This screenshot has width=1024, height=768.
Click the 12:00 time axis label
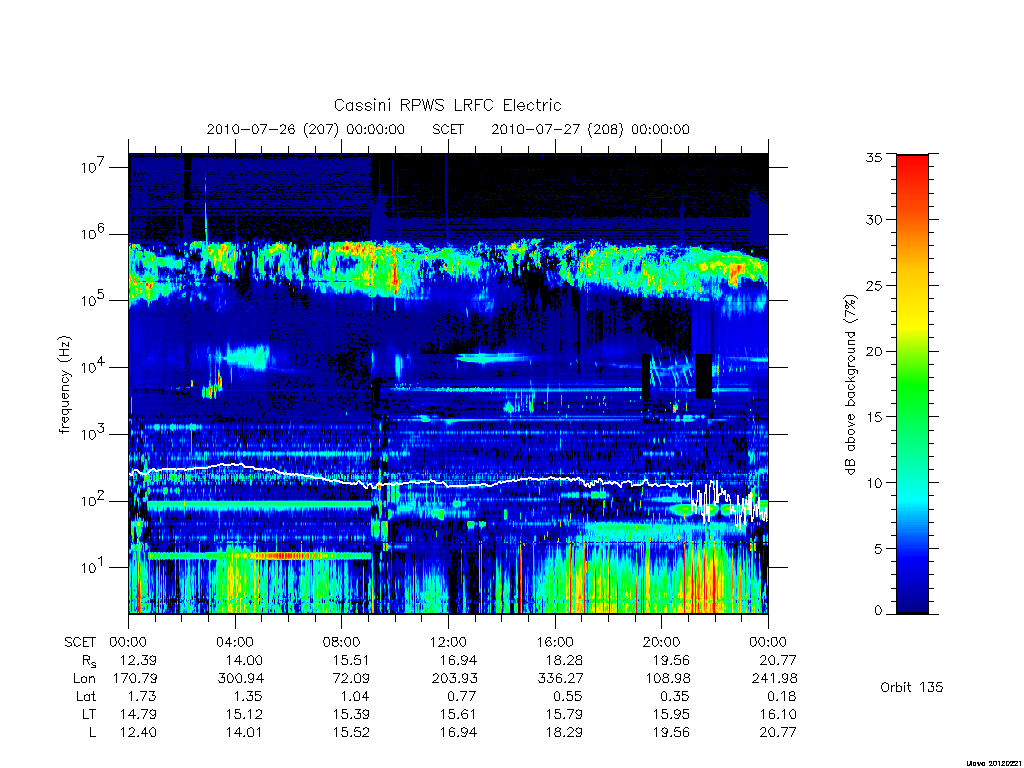point(448,642)
